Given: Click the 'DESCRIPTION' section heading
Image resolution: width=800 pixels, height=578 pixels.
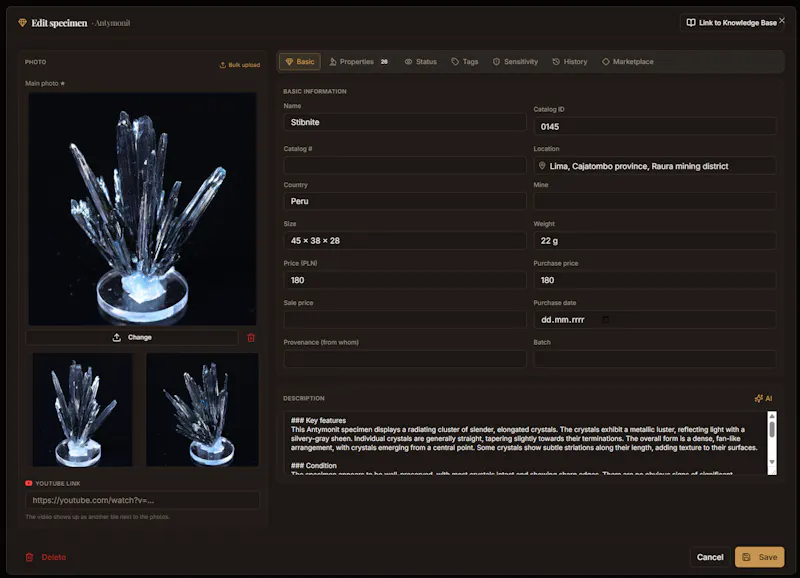Looking at the screenshot, I should 304,398.
